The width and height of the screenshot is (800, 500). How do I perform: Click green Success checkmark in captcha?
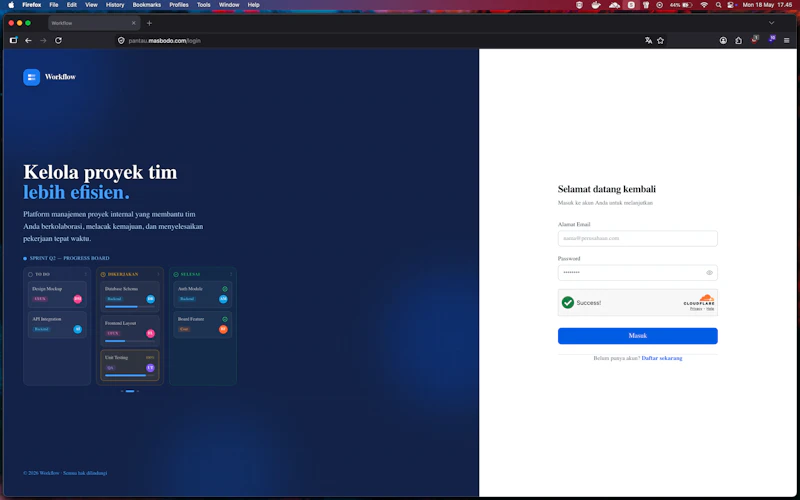click(x=567, y=303)
